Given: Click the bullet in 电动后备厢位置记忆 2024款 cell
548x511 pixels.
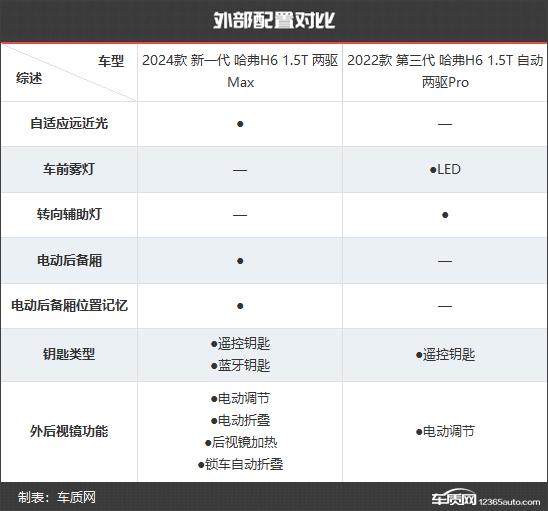Looking at the screenshot, I should 240,306.
